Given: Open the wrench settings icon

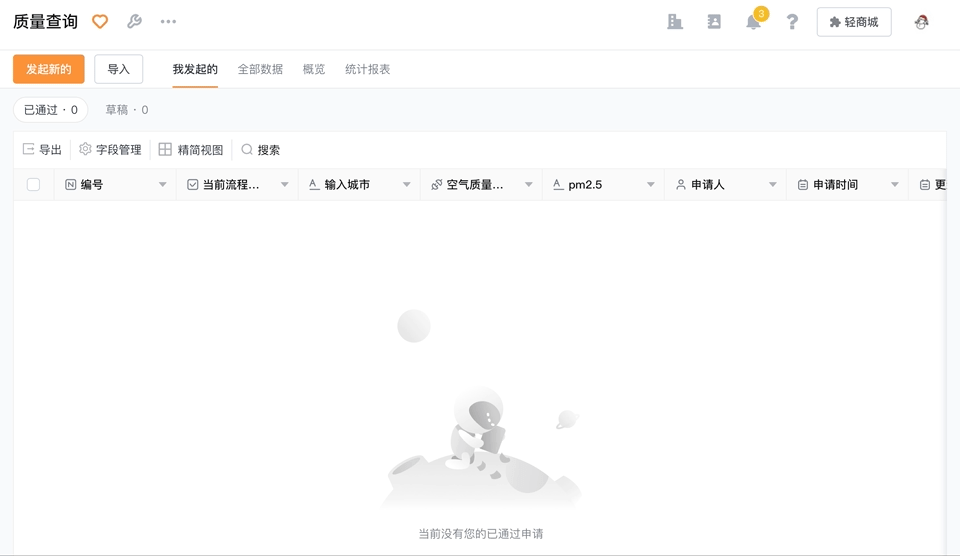Looking at the screenshot, I should point(134,21).
